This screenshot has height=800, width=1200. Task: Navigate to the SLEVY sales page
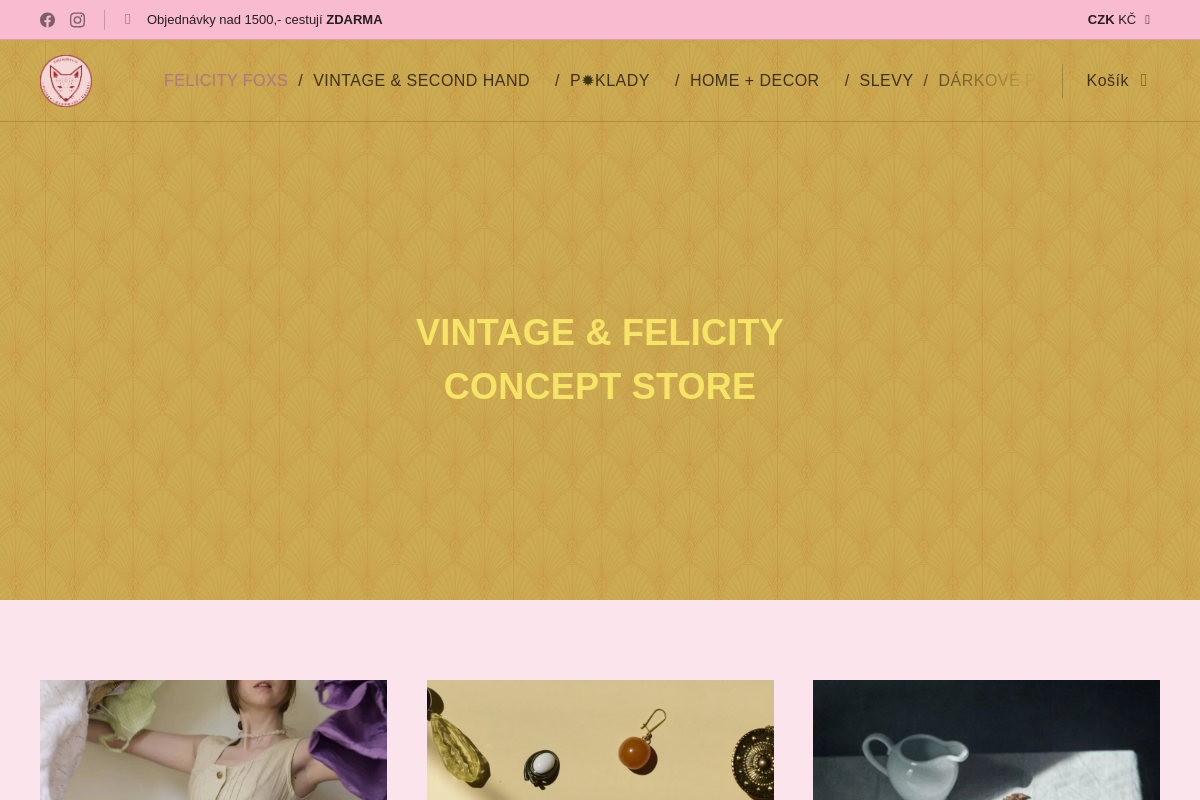tap(886, 81)
